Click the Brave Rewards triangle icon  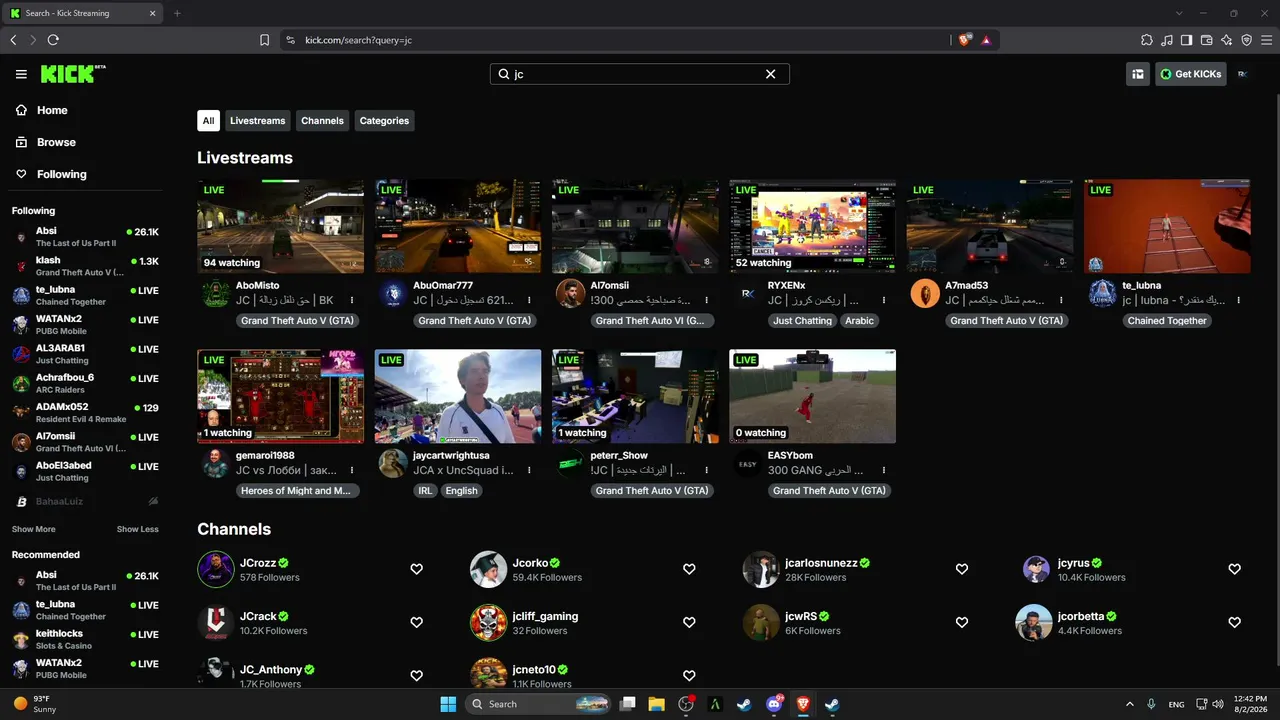coord(986,40)
